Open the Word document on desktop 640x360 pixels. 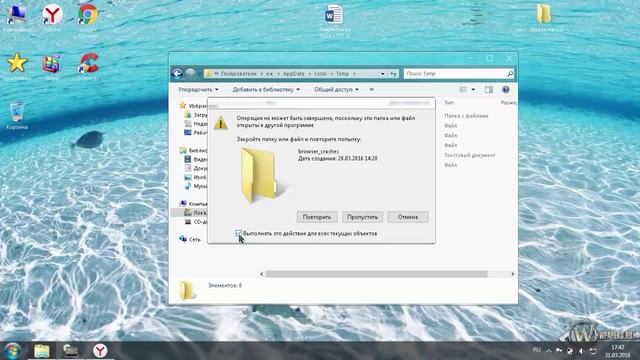[x=334, y=20]
